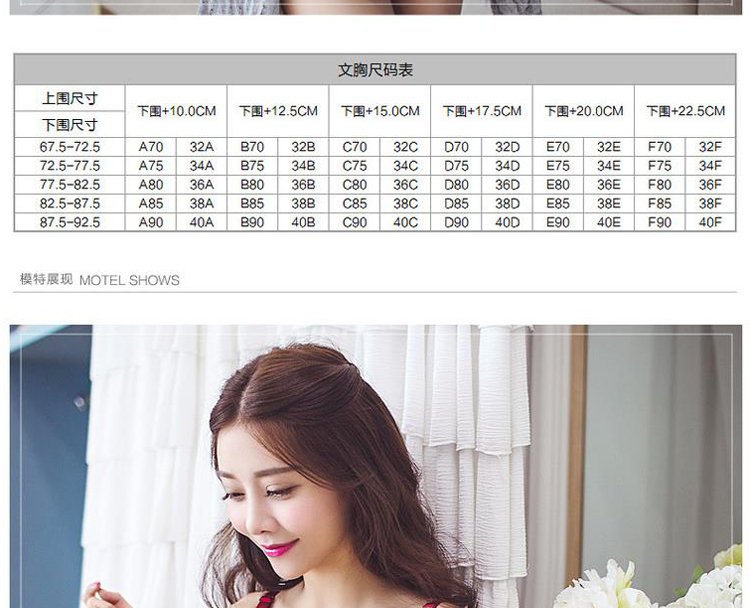Open the model photo with white curtains
The image size is (750, 608).
(375, 466)
